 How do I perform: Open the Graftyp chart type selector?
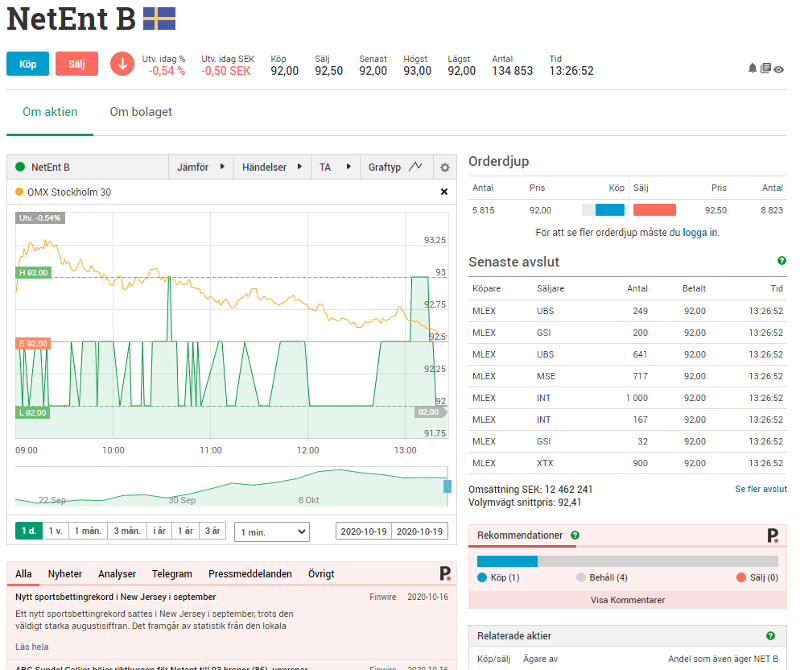point(396,167)
